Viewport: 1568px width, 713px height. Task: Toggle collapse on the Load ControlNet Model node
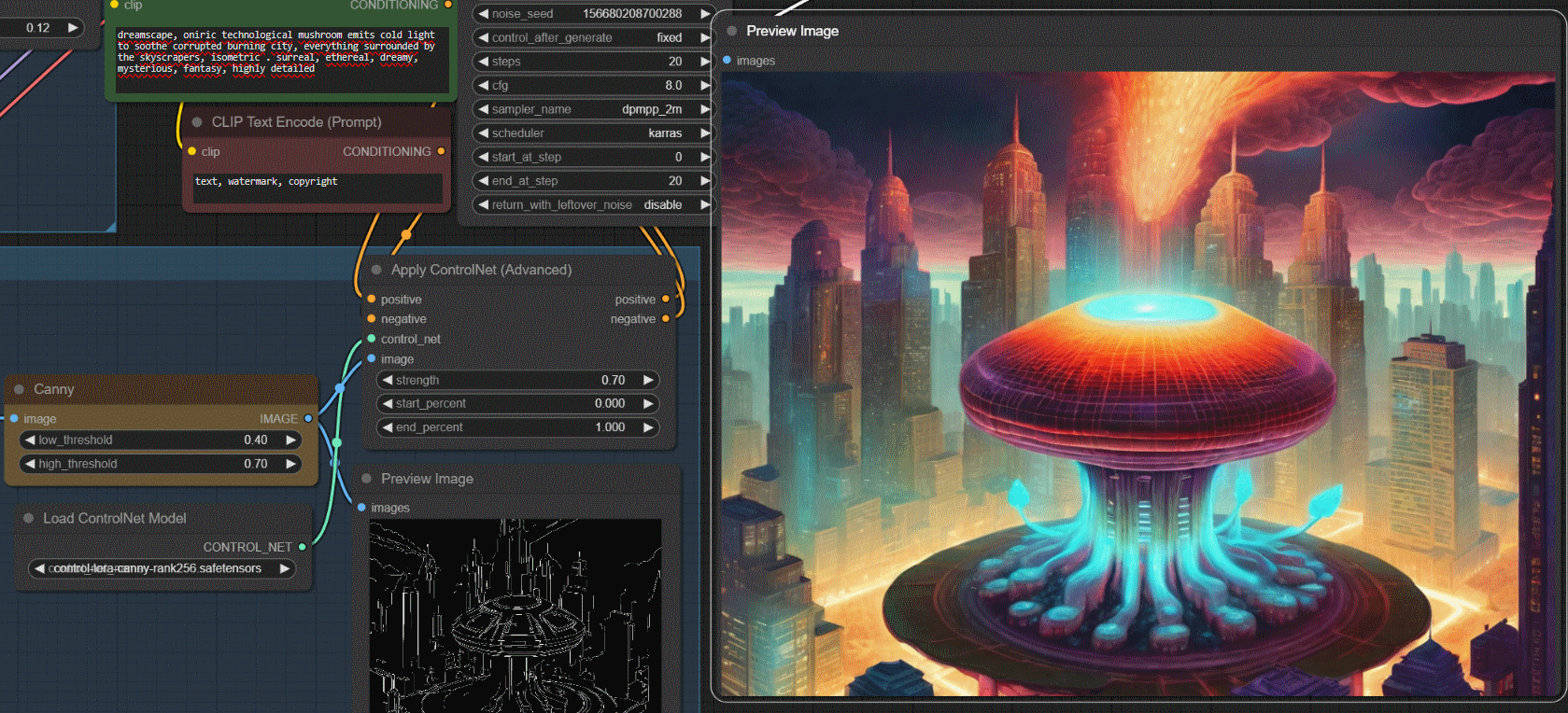point(29,519)
